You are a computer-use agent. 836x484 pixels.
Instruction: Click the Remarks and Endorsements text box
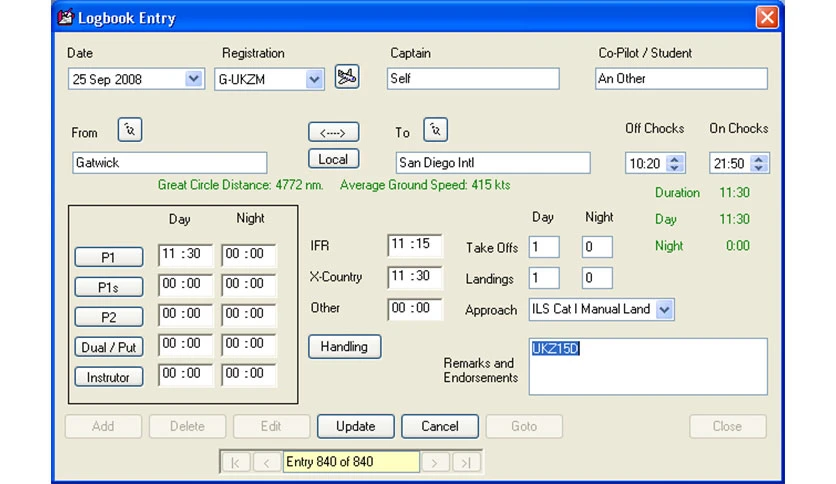click(x=648, y=366)
